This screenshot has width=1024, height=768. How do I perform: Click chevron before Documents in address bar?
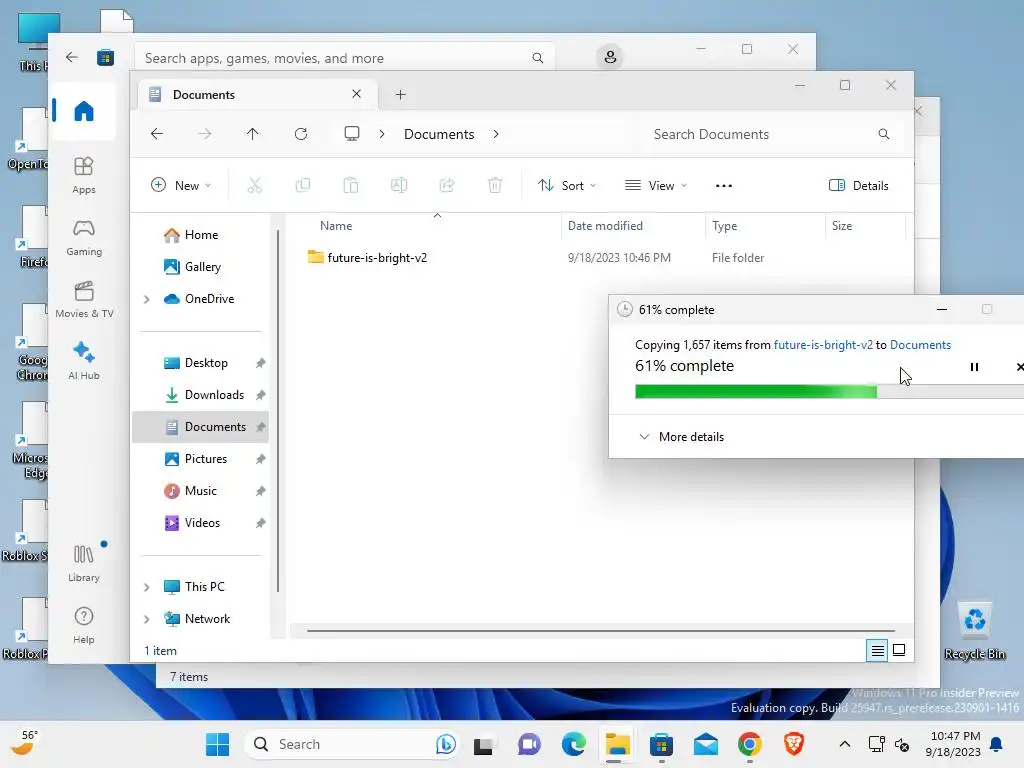pos(382,134)
